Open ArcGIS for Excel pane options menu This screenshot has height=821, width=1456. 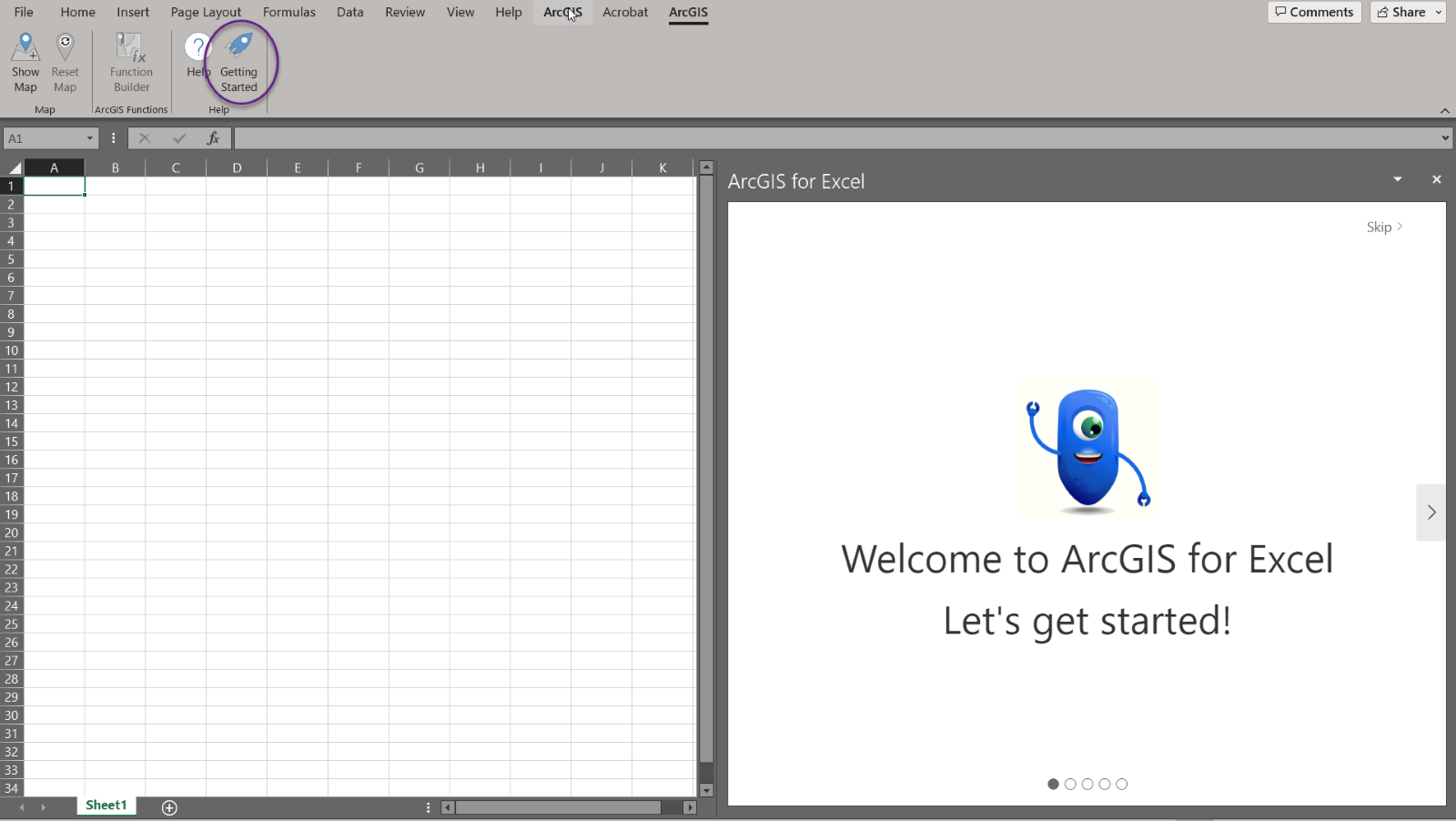tap(1398, 179)
